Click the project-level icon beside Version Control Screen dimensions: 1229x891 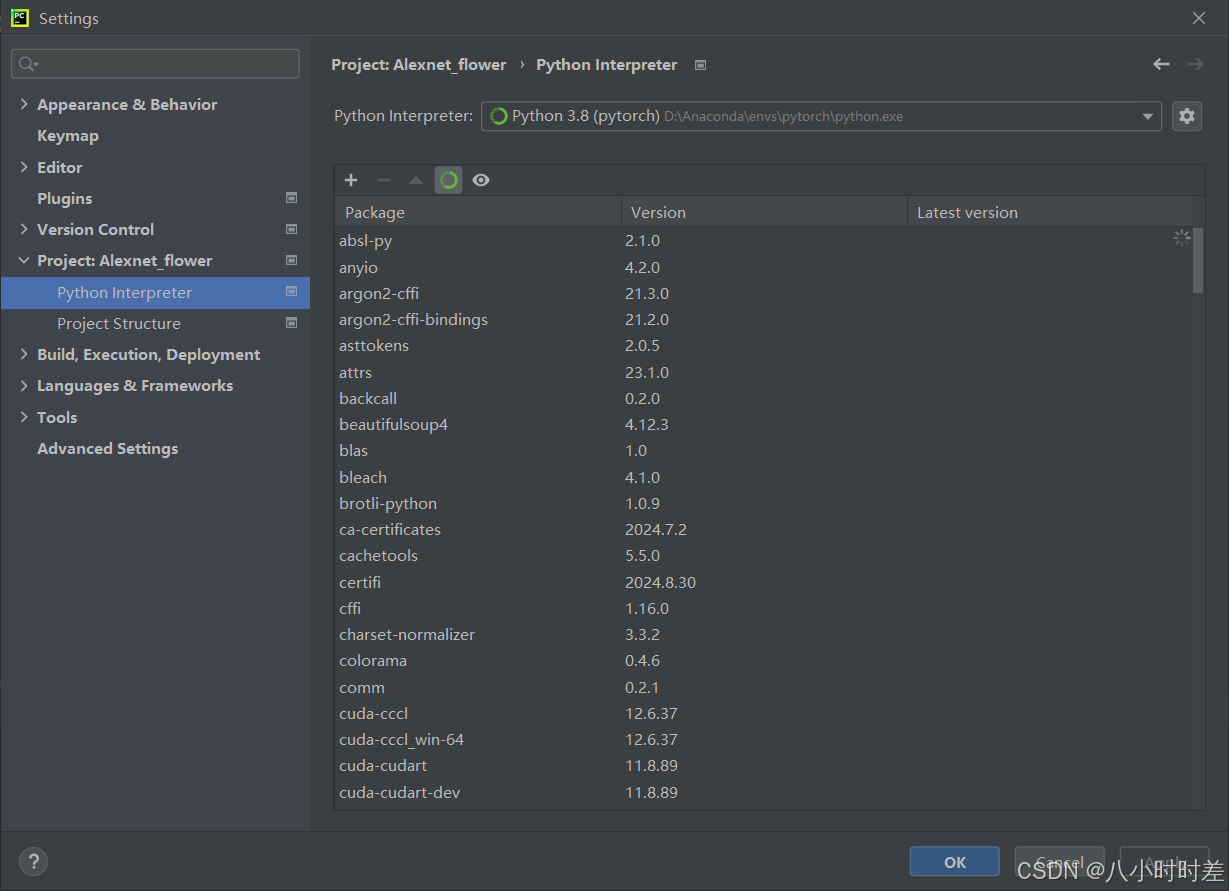point(291,229)
